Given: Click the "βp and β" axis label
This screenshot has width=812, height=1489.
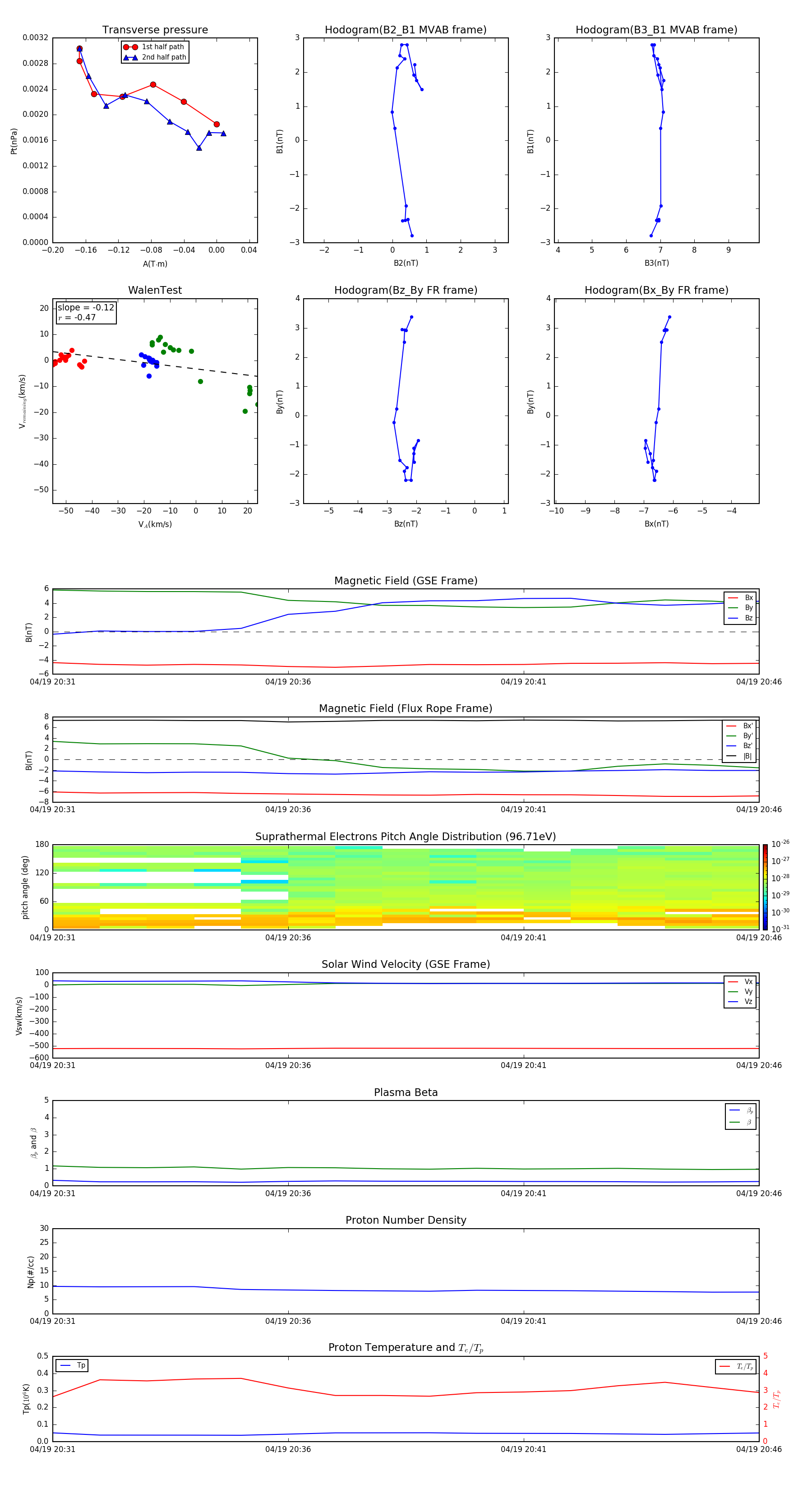Looking at the screenshot, I should coord(34,1143).
